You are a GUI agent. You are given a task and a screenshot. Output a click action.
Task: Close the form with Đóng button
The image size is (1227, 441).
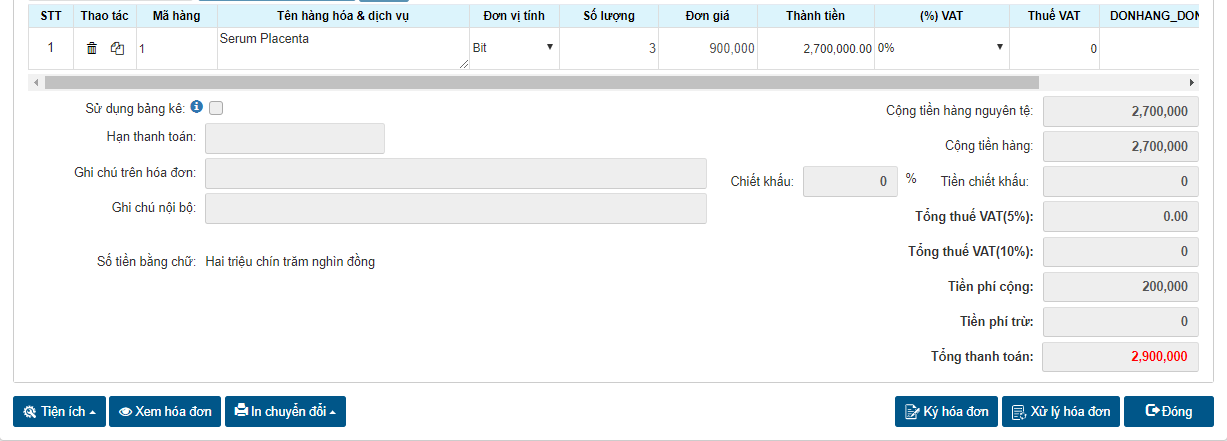click(1168, 411)
